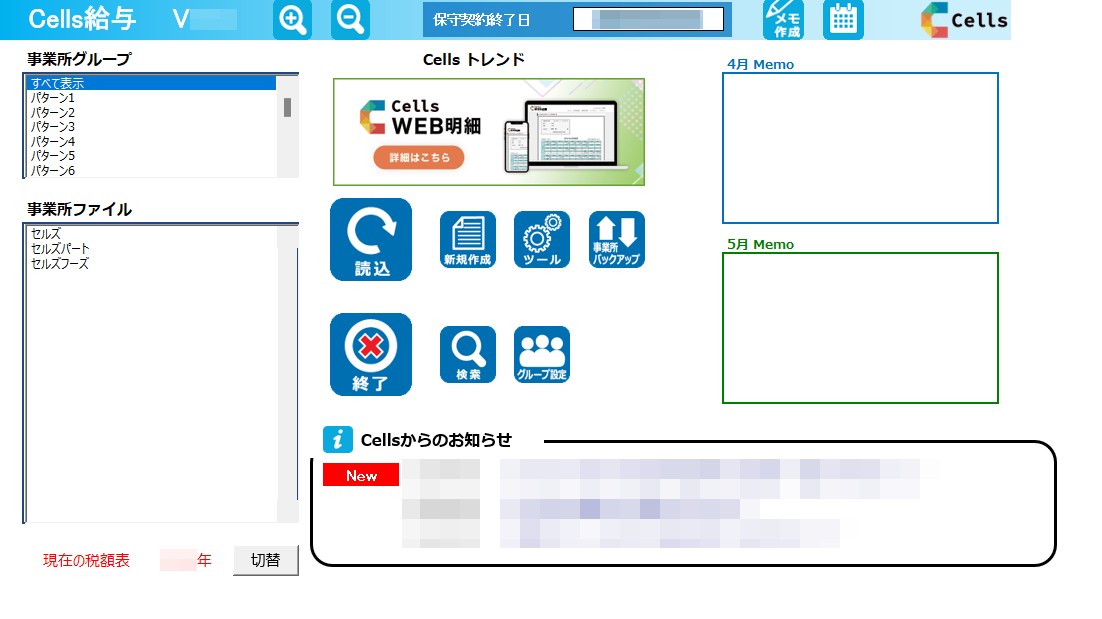The image size is (1102, 619).
Task: Click the 読込 load icon
Action: (371, 240)
